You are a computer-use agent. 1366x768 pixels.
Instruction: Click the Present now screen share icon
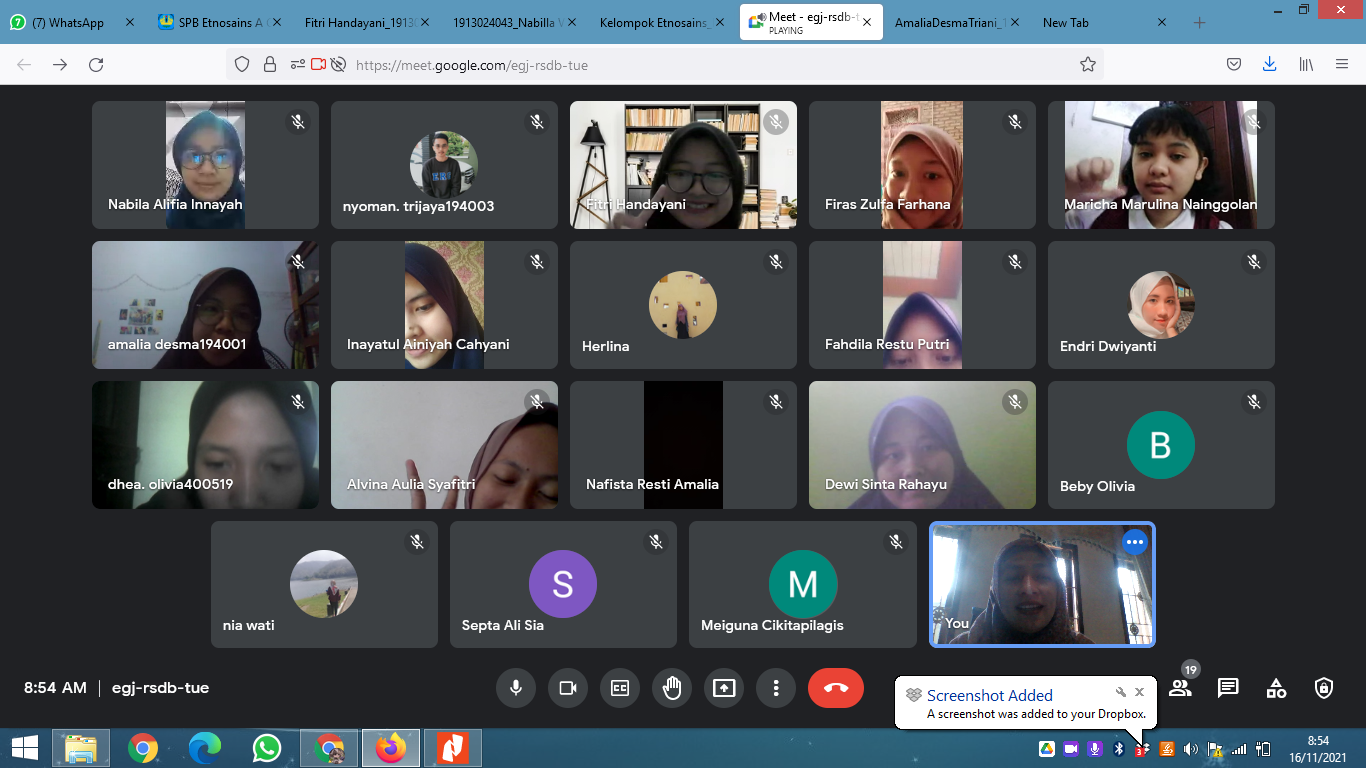724,688
